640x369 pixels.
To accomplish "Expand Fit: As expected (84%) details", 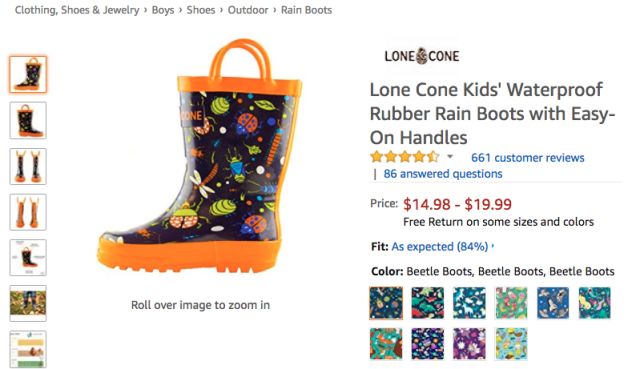I will pyautogui.click(x=442, y=247).
